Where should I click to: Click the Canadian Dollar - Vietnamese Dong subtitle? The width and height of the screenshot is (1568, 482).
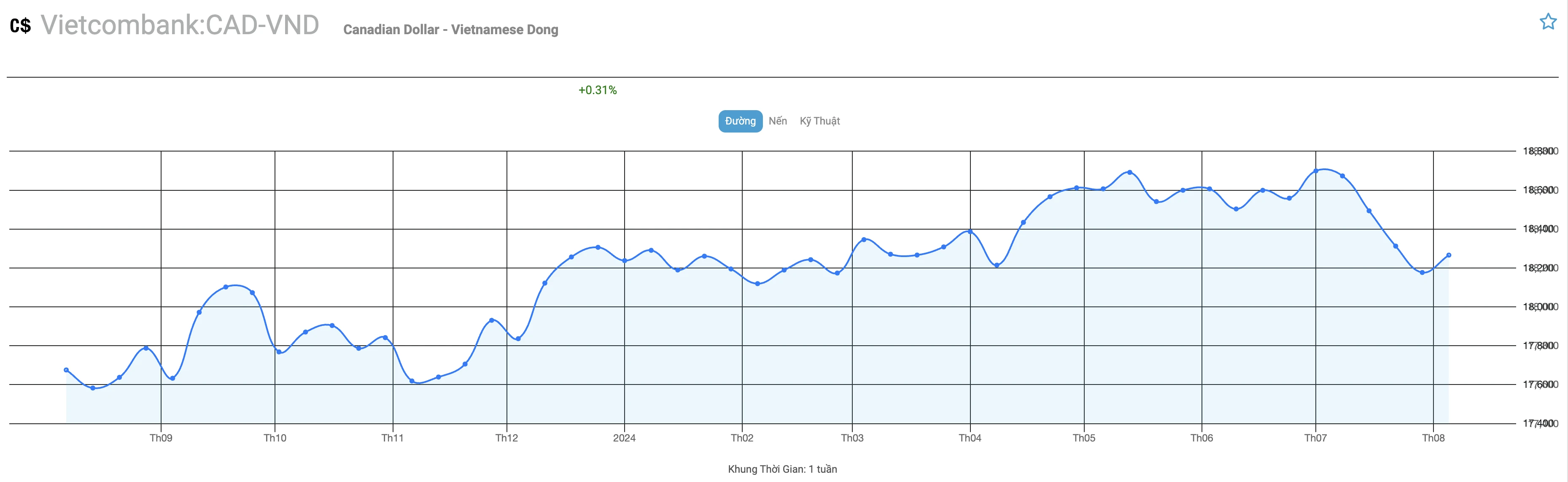[x=450, y=29]
